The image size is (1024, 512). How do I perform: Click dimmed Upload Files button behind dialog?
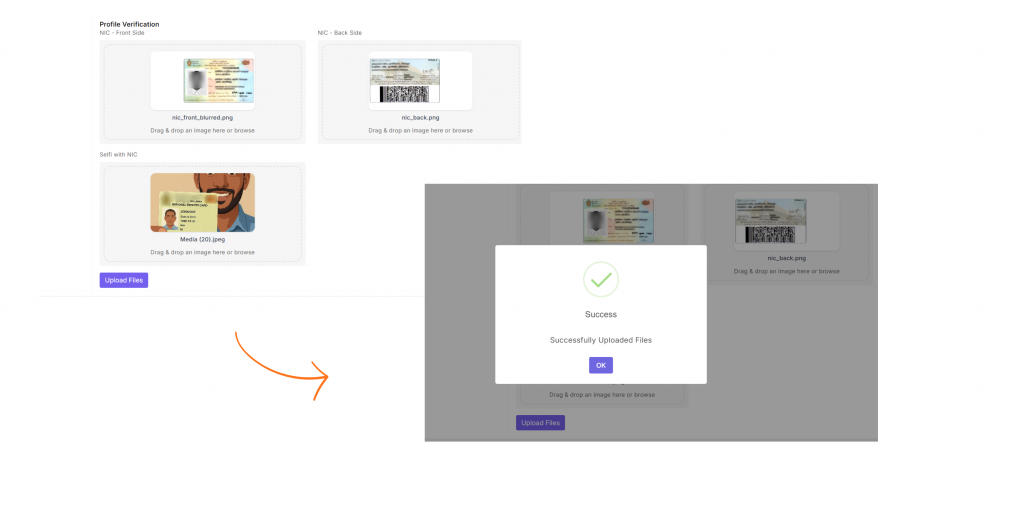[x=540, y=423]
